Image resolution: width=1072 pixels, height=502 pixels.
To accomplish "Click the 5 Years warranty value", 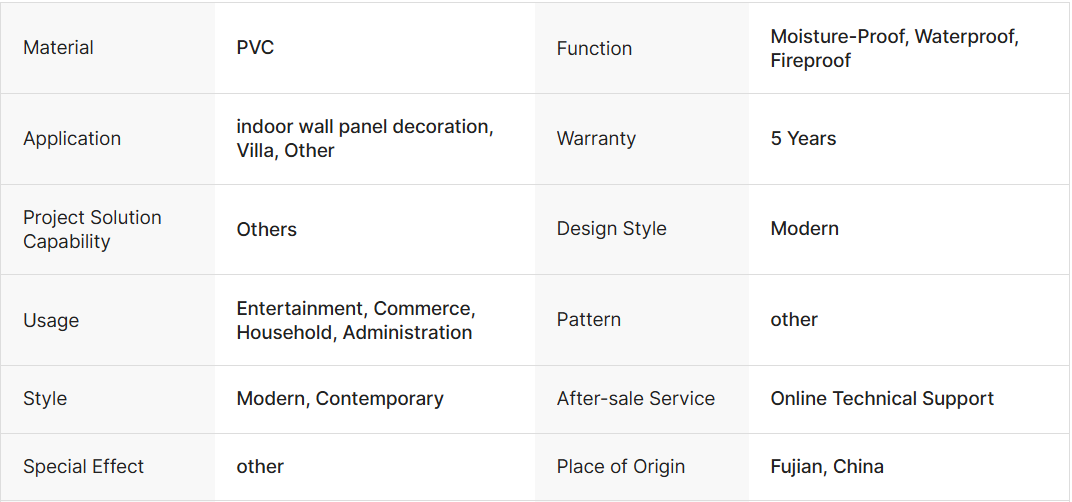I will (x=803, y=139).
